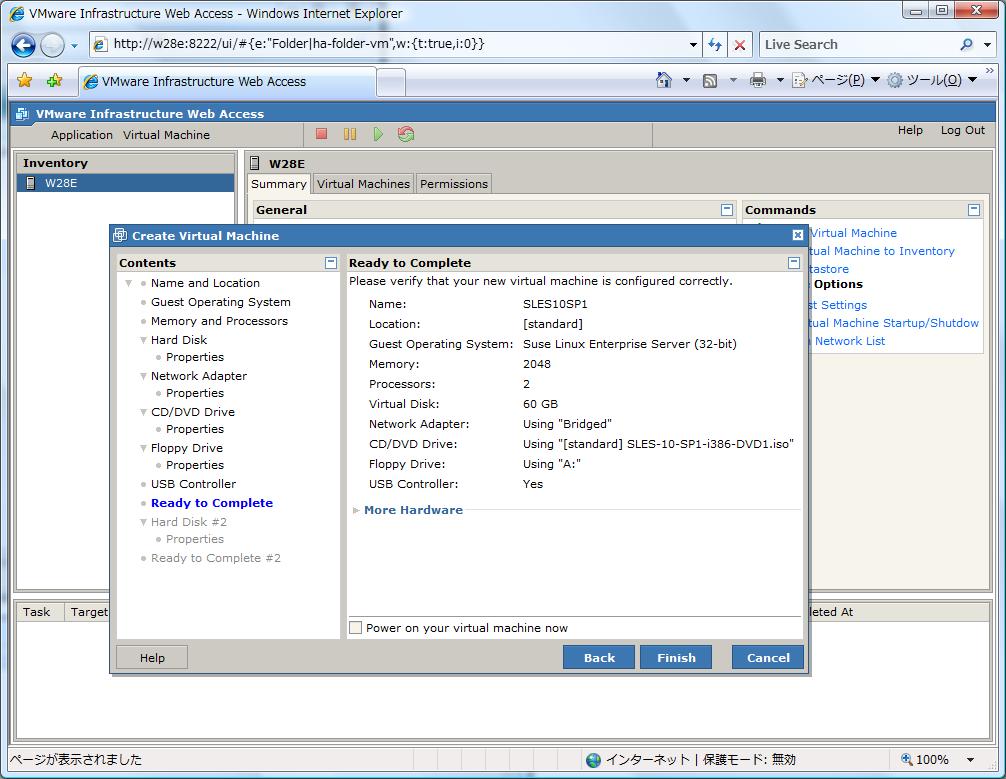Select Name and Location step
Image resolution: width=1006 pixels, height=779 pixels.
click(205, 283)
